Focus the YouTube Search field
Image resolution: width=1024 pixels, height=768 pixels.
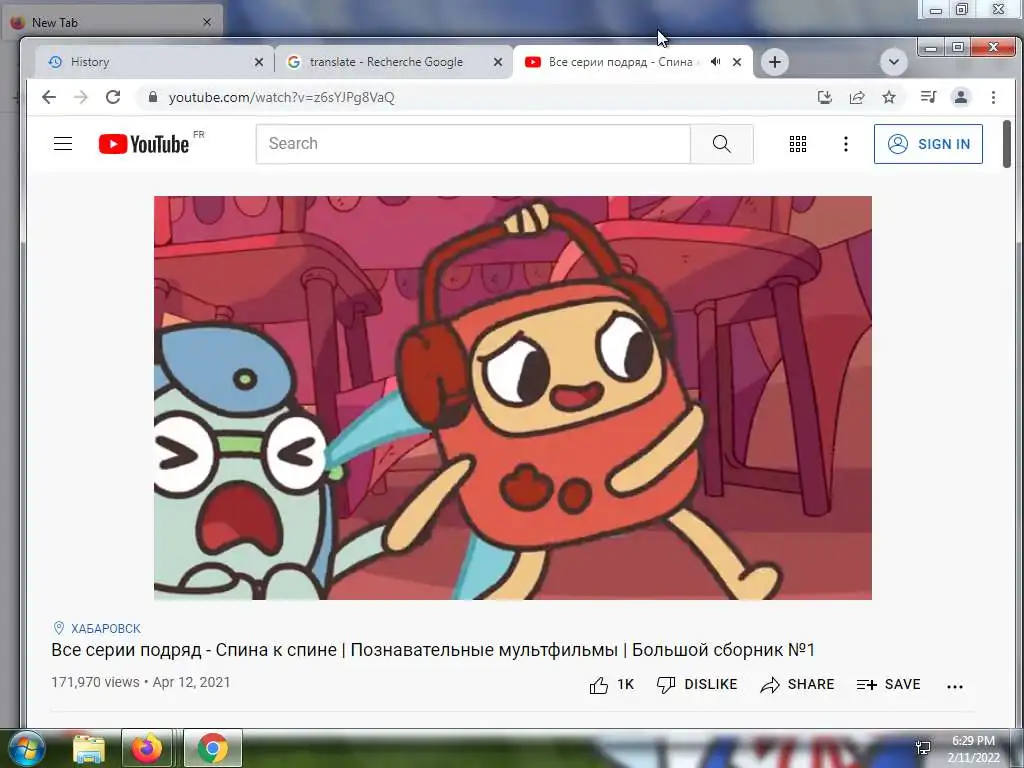coord(473,144)
